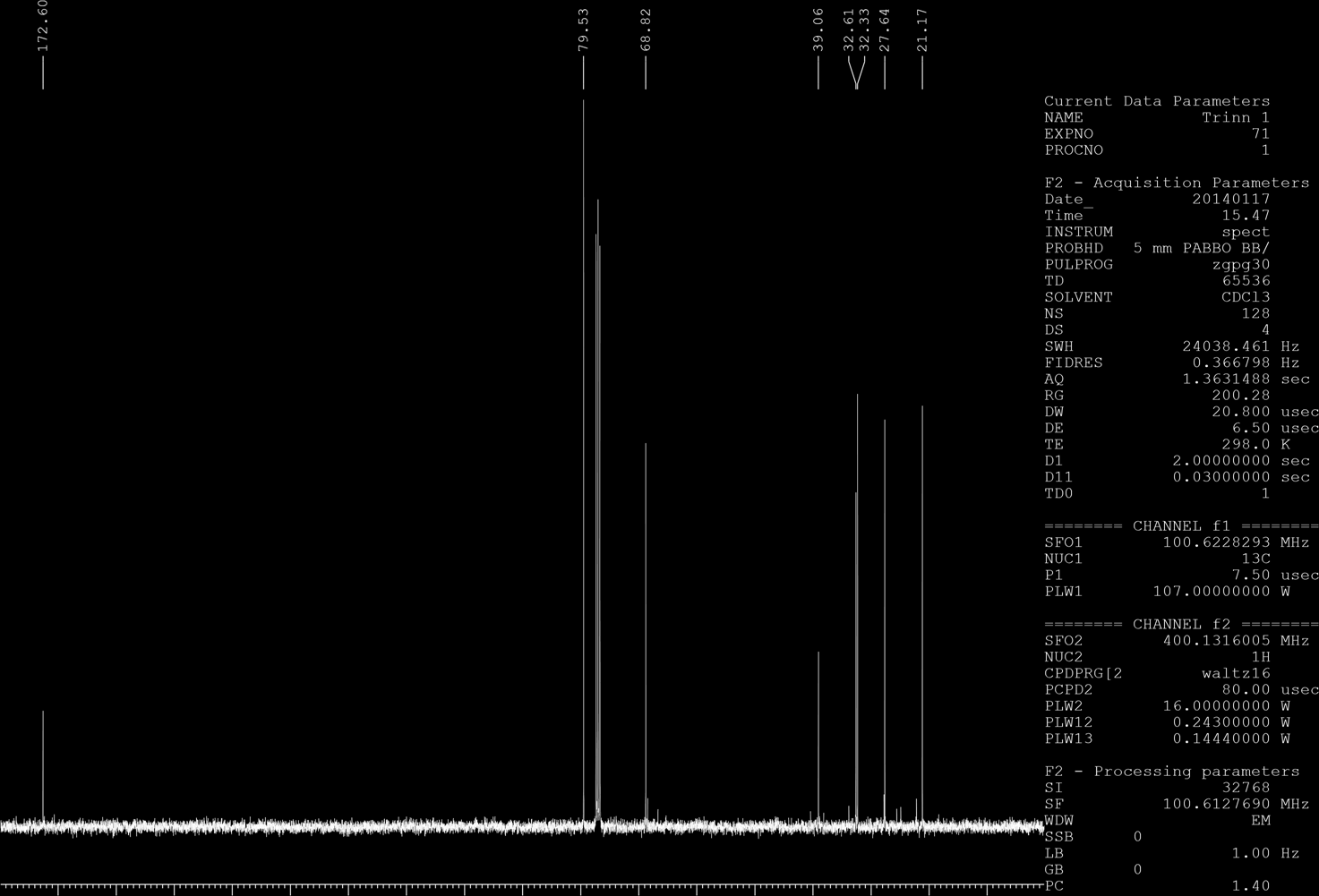The height and width of the screenshot is (896, 1319).
Task: Select the SWH value 24038.461
Action: coord(1226,346)
